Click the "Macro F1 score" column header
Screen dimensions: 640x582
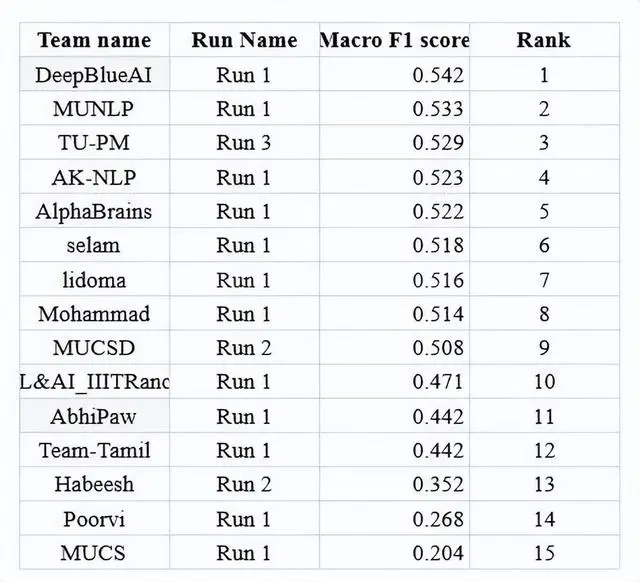click(394, 41)
